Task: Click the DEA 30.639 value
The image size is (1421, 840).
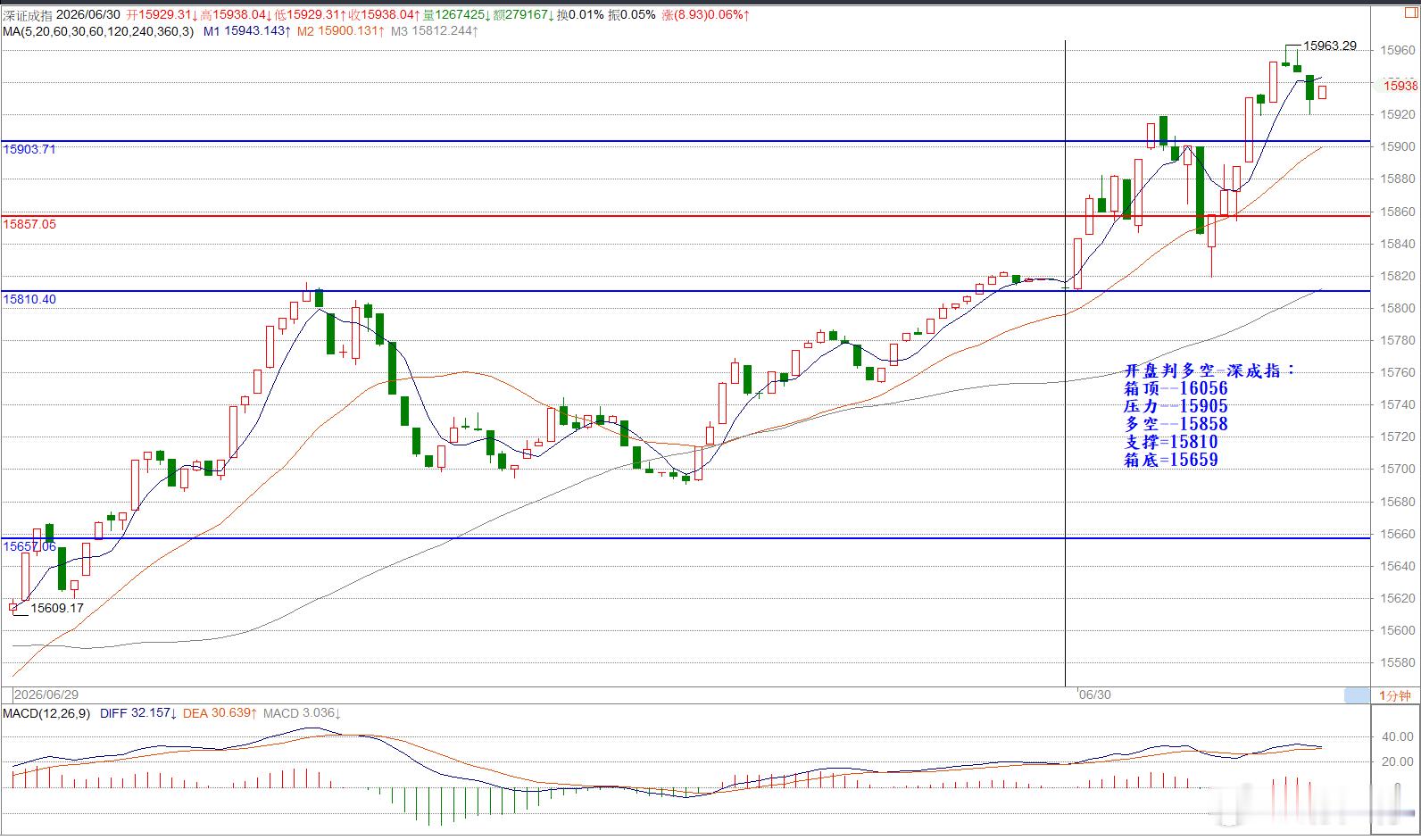Action: click(220, 713)
